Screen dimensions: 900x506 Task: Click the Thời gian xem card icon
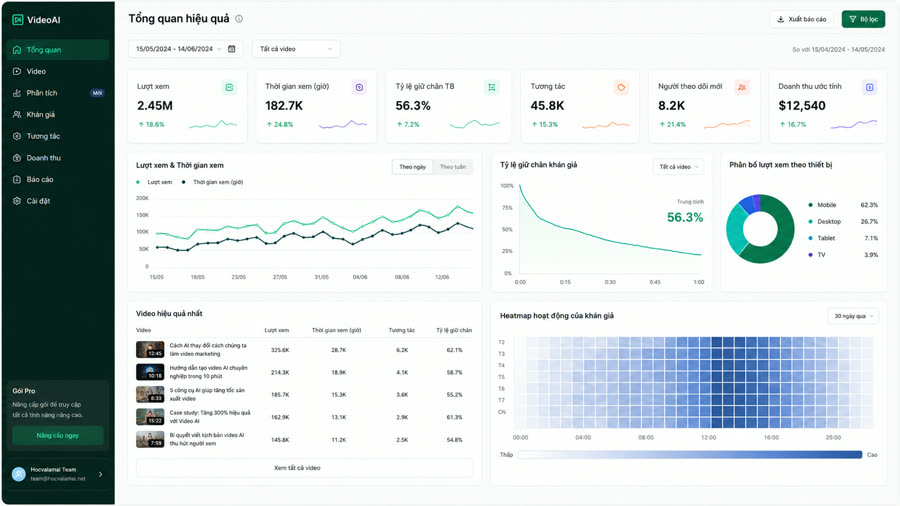[359, 87]
